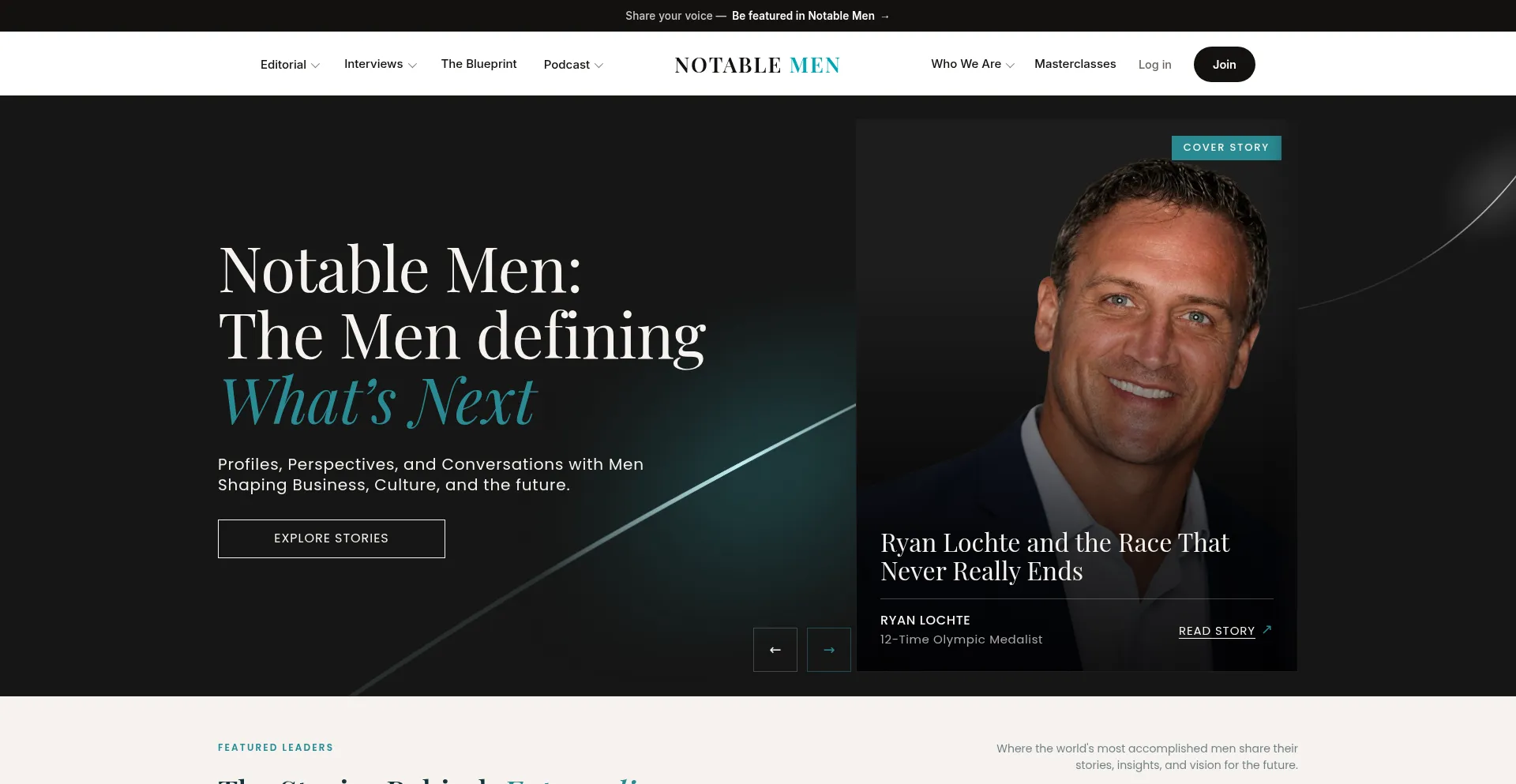The height and width of the screenshot is (784, 1516).
Task: Click the COVER STORY badge
Action: click(x=1226, y=148)
